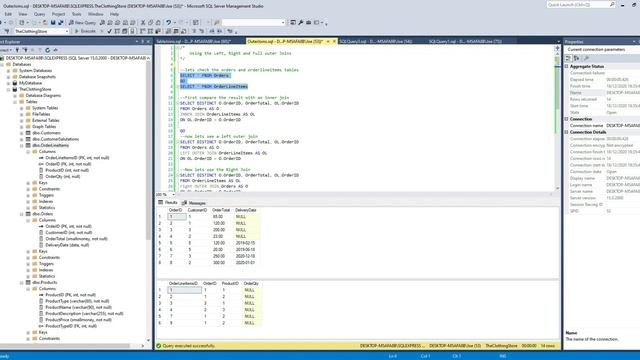This screenshot has height=360, width=640.
Task: Select the Graph Tables folder
Action: pos(45,127)
